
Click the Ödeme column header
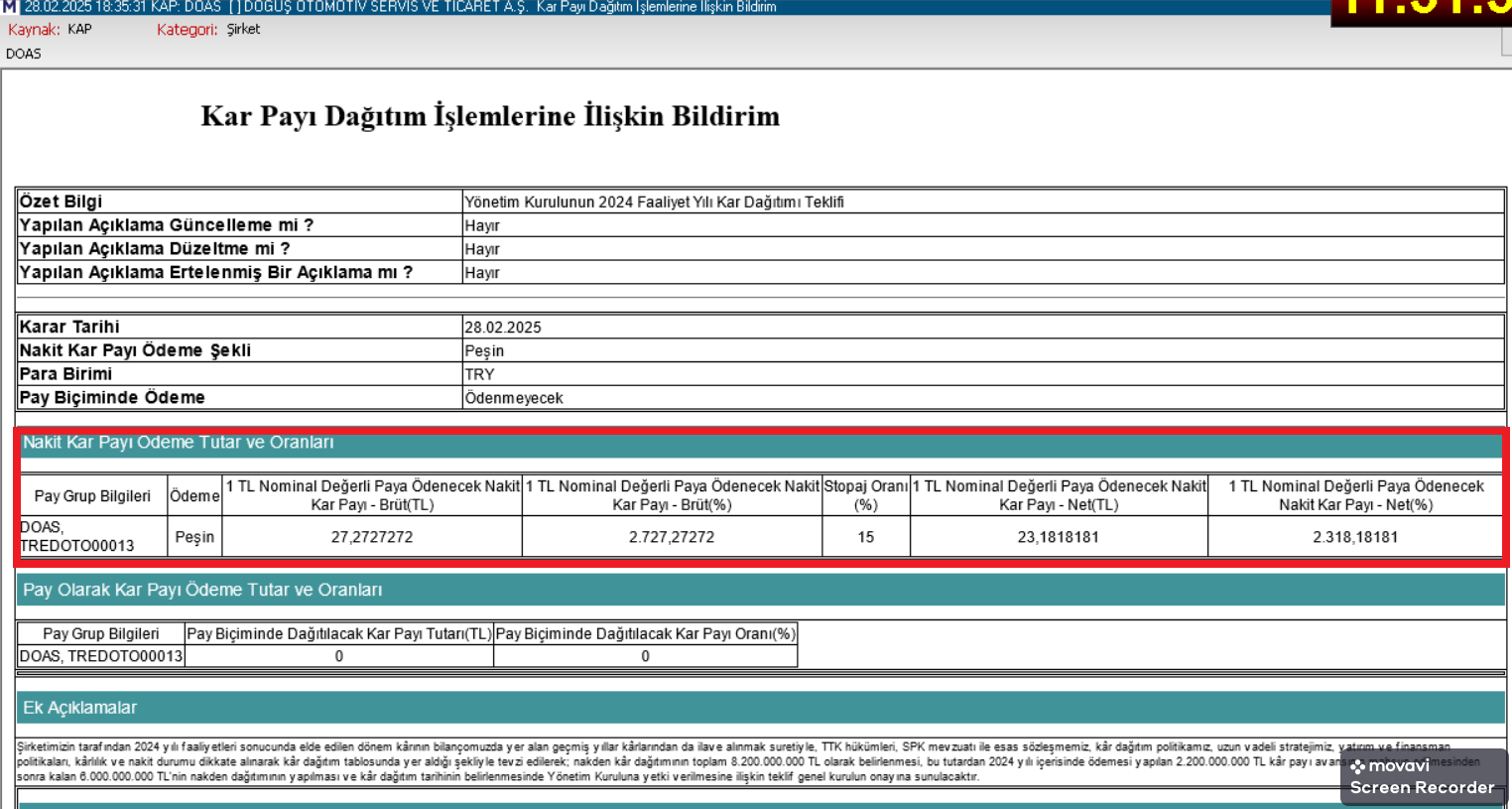[194, 495]
